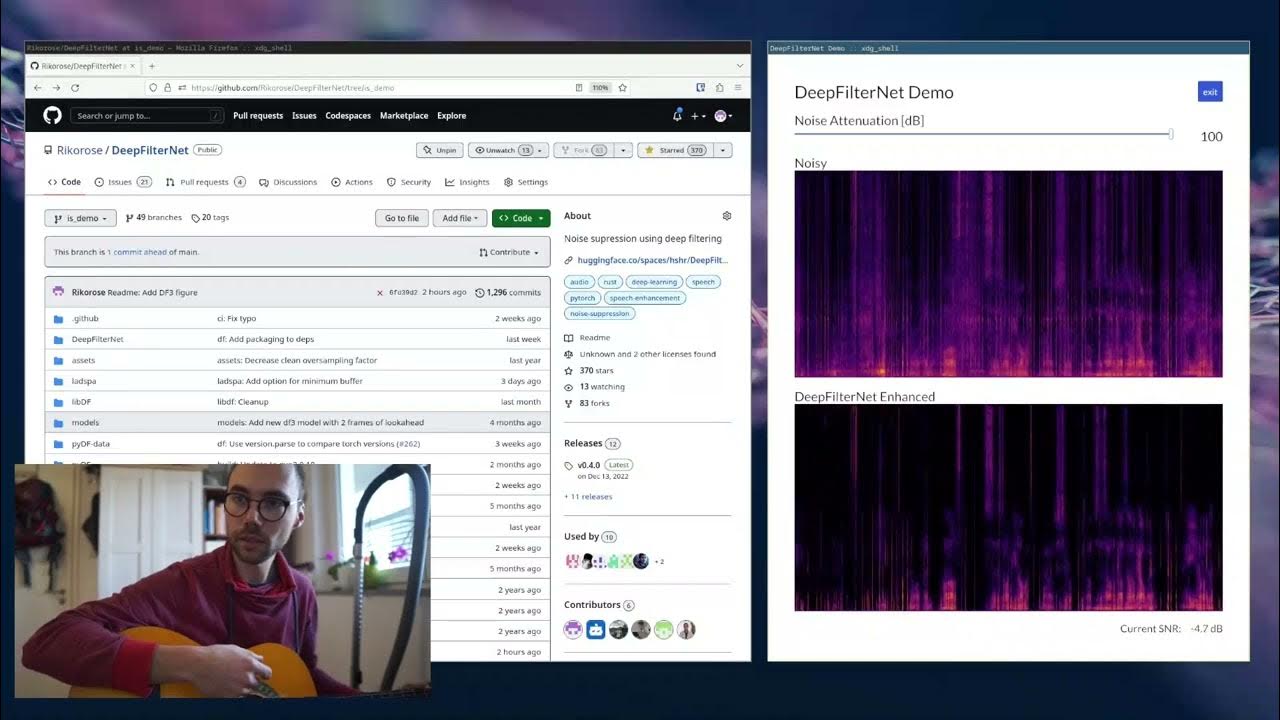Image resolution: width=1280 pixels, height=720 pixels.
Task: Click the Firefox address bar URL
Action: coord(292,88)
